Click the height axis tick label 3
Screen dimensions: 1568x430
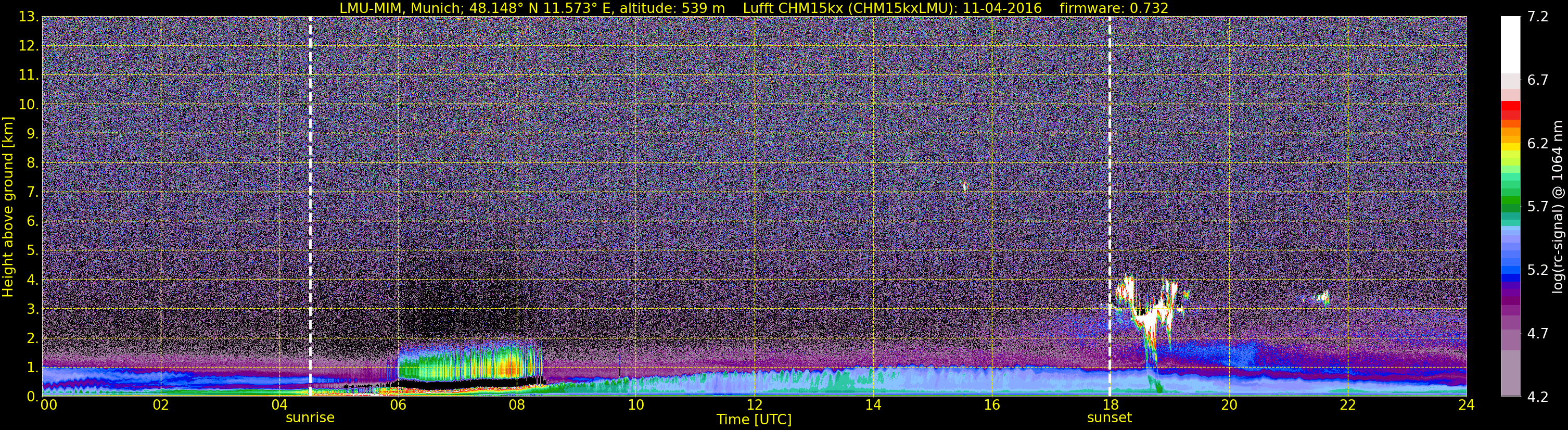tap(33, 309)
